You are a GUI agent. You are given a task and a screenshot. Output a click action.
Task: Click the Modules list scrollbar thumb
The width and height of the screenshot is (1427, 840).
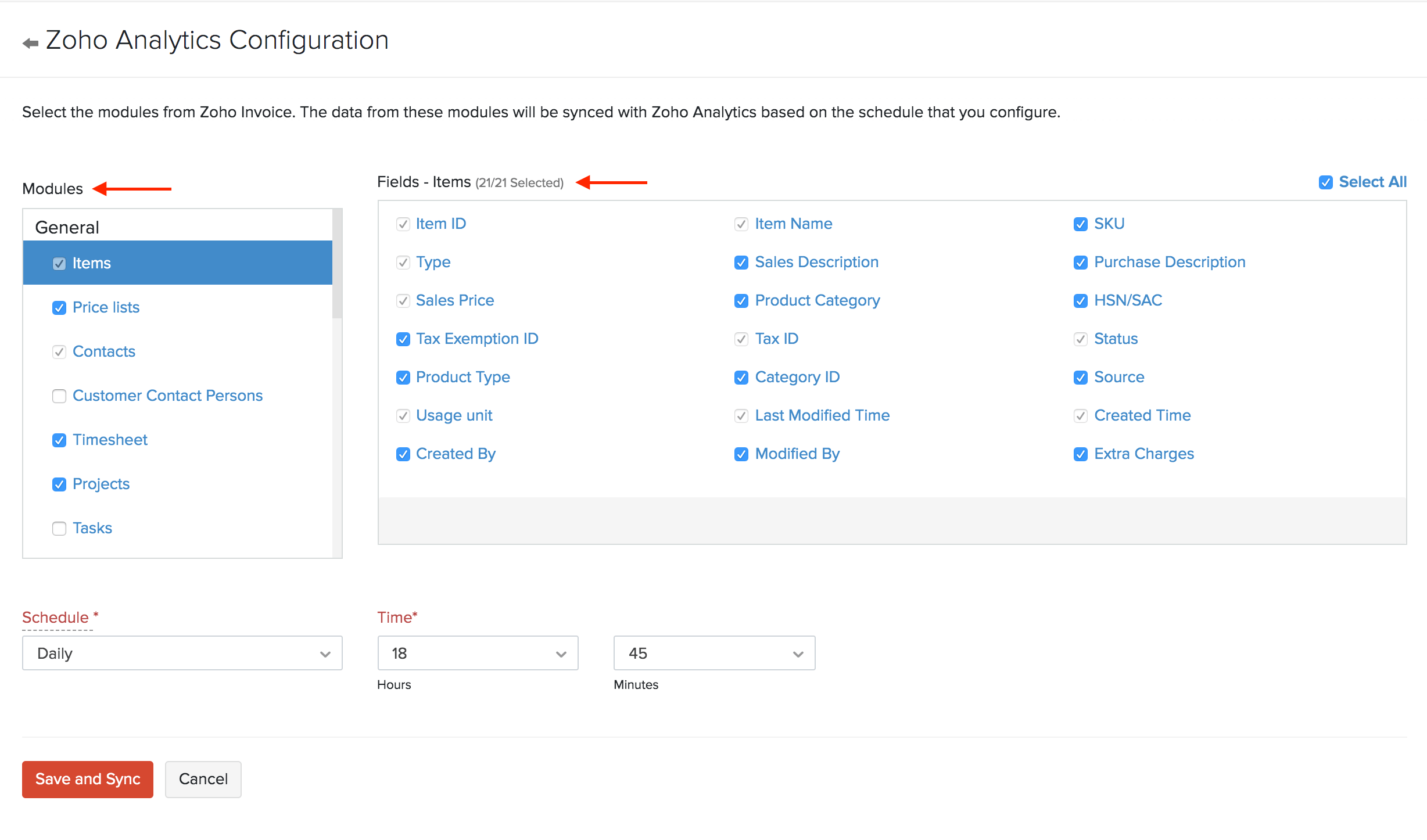(337, 264)
